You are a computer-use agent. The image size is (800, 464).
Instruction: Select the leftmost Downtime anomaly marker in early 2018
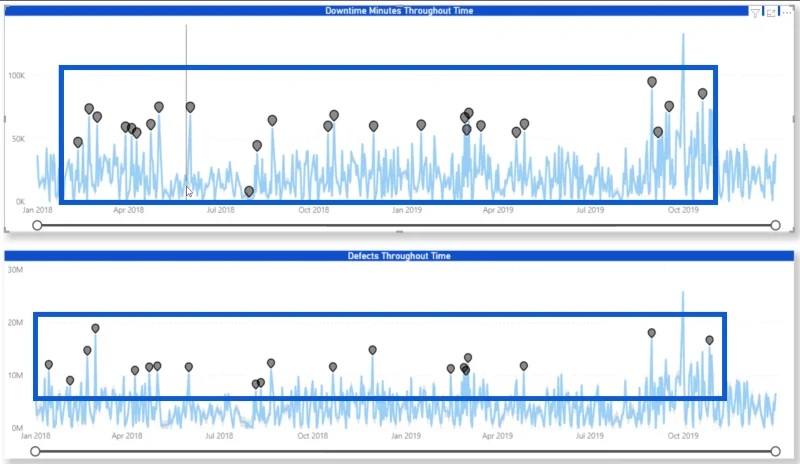pos(78,142)
